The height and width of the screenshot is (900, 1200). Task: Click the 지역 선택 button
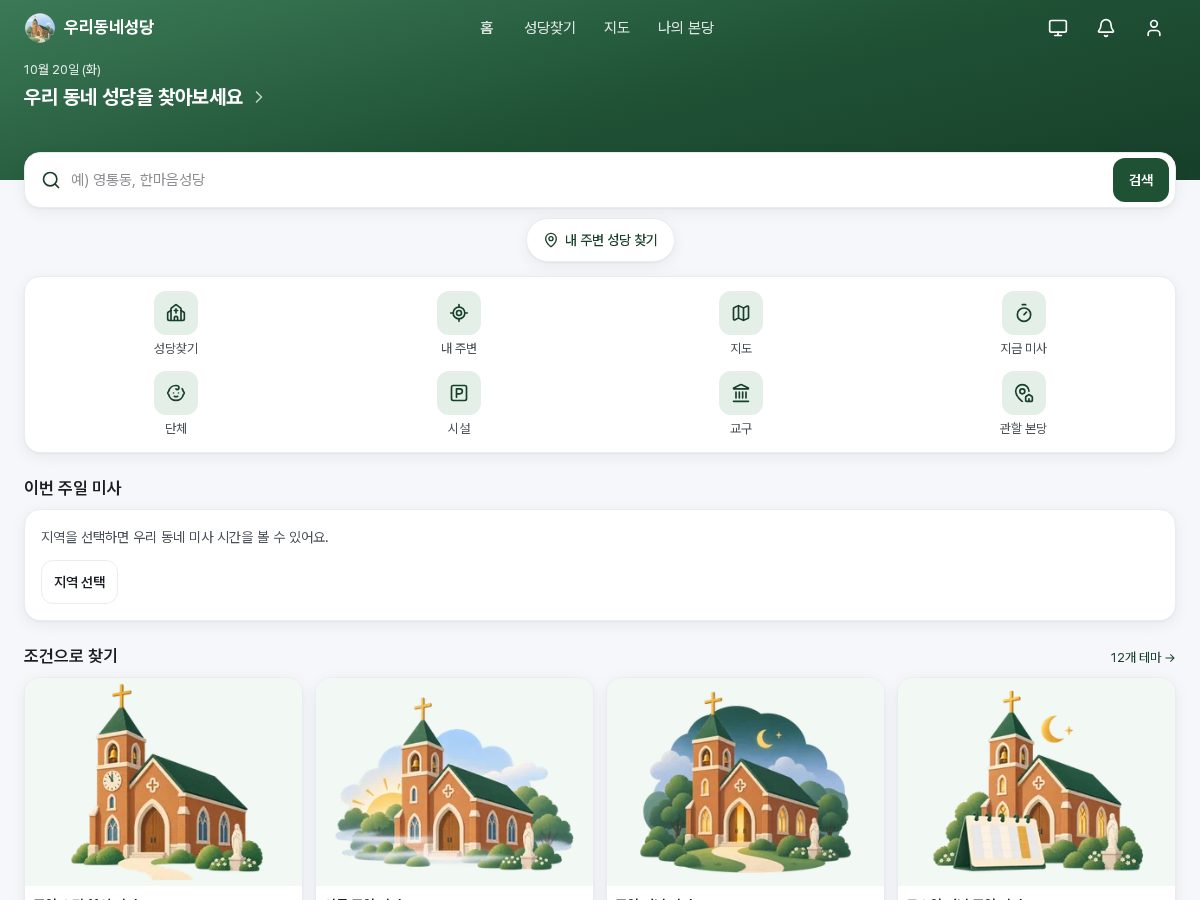point(79,582)
